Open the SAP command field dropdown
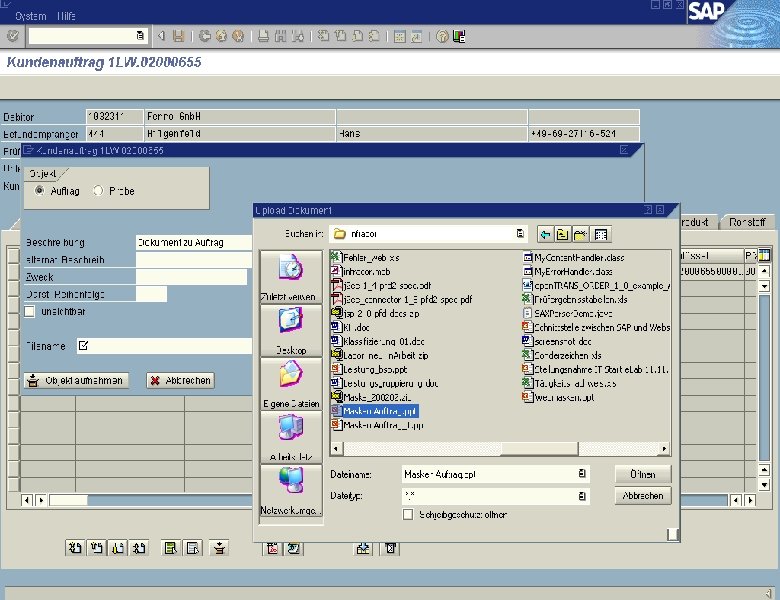The height and width of the screenshot is (600, 780). pos(140,36)
